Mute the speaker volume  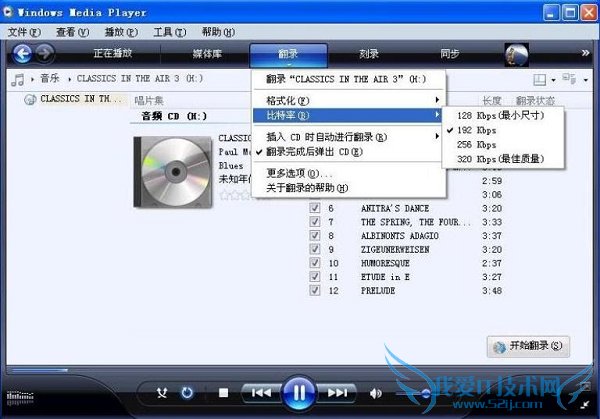click(375, 393)
